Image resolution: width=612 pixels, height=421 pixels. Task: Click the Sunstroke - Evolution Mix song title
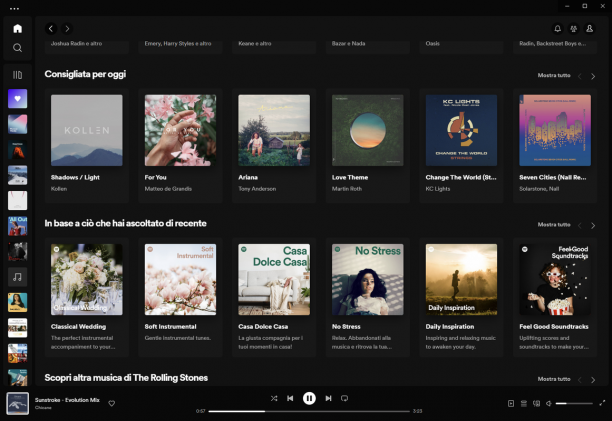pyautogui.click(x=67, y=400)
